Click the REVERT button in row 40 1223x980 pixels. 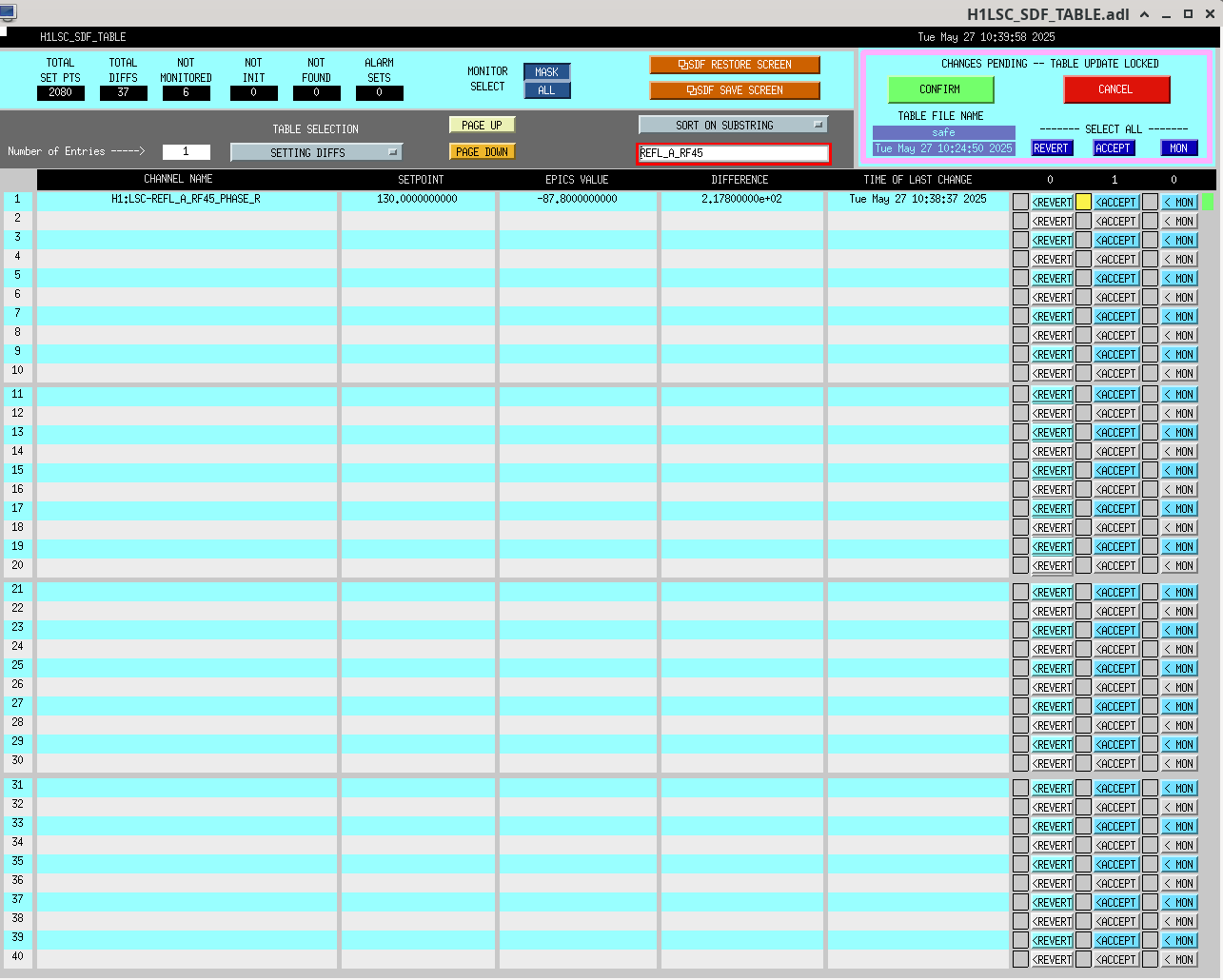click(1053, 959)
